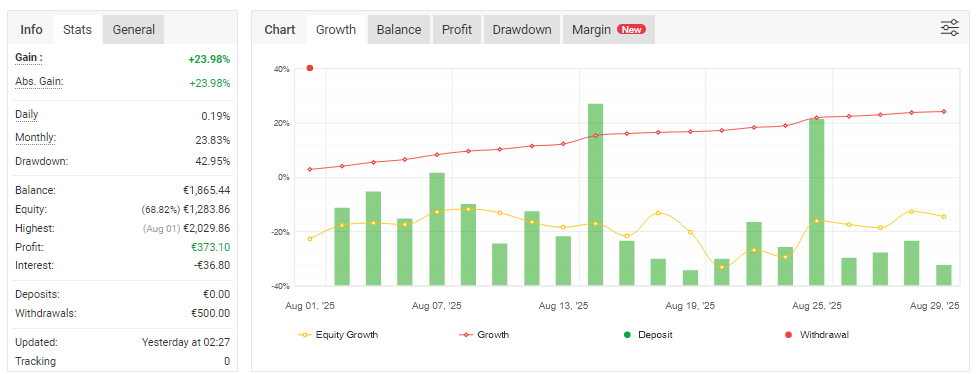This screenshot has width=979, height=374.
Task: Click the Monthly value 23.83%
Action: (x=212, y=140)
